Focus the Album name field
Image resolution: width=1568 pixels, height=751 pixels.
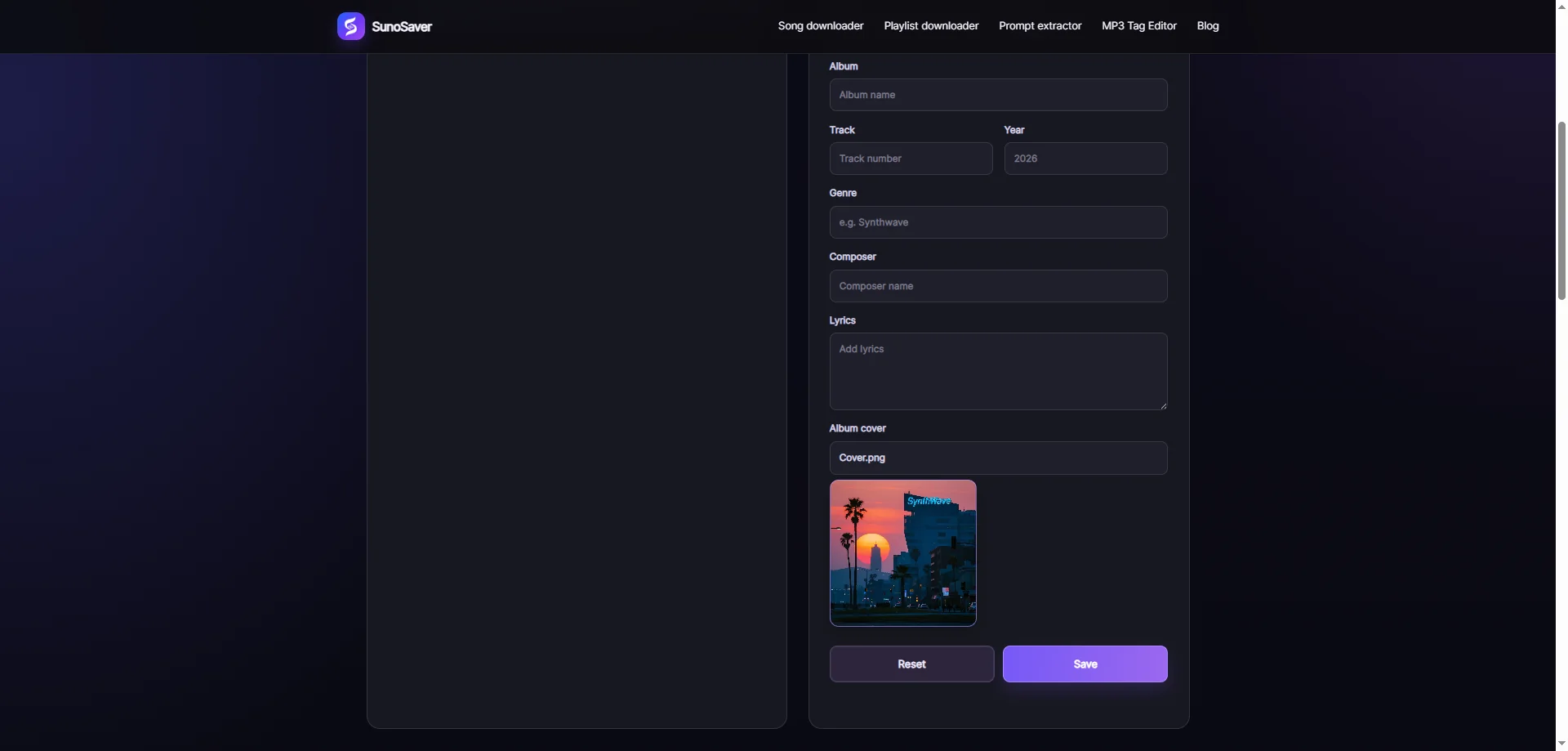pyautogui.click(x=998, y=95)
